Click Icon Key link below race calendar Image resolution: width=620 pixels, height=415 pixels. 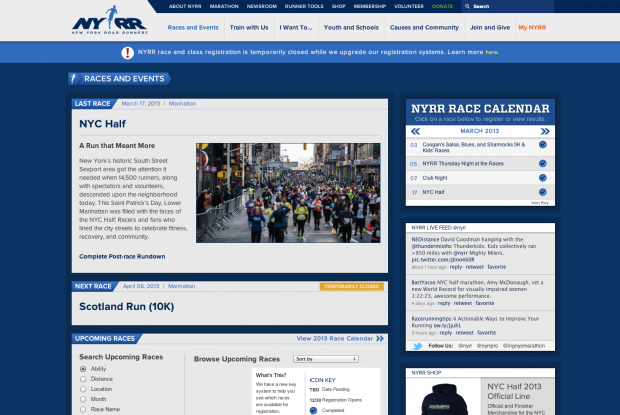tap(540, 203)
